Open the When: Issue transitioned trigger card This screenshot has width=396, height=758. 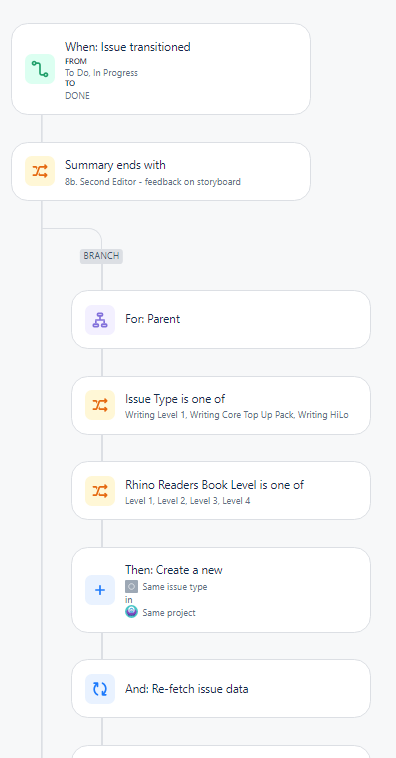coord(161,69)
